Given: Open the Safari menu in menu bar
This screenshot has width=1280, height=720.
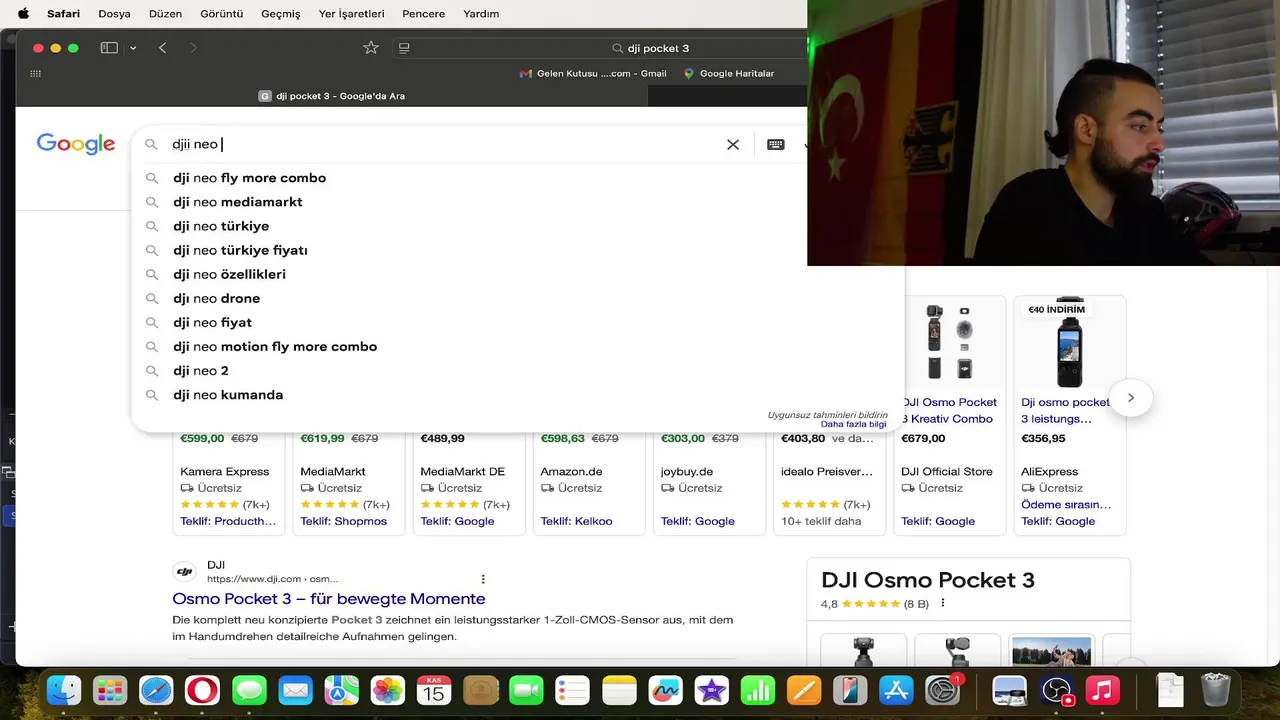Looking at the screenshot, I should click(63, 14).
